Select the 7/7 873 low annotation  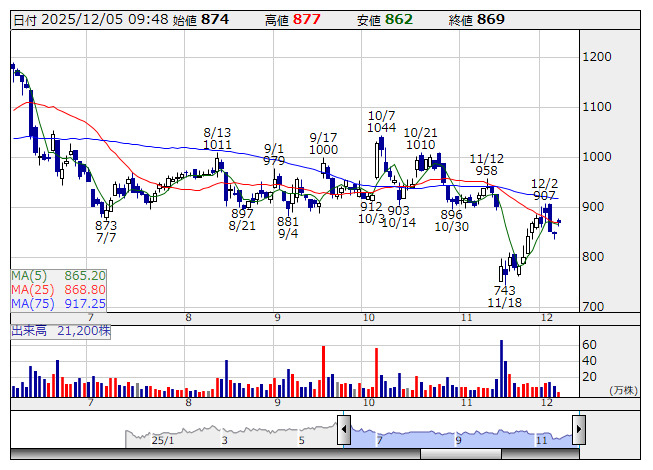coord(106,231)
